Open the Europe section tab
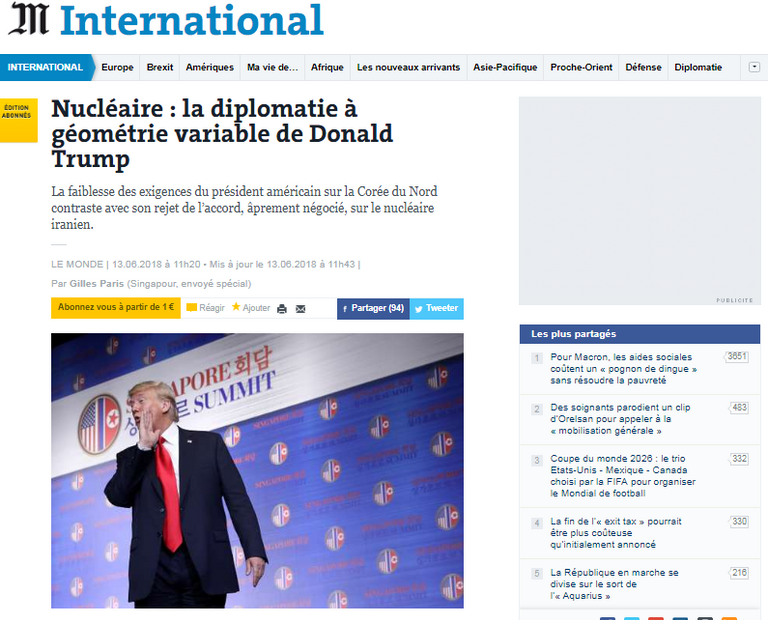 [x=117, y=68]
